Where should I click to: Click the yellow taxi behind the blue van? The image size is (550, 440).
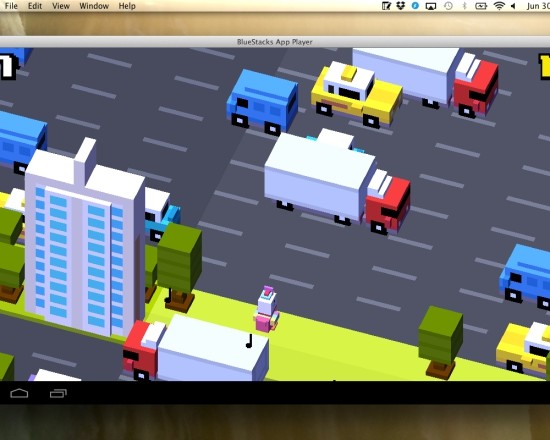point(356,94)
